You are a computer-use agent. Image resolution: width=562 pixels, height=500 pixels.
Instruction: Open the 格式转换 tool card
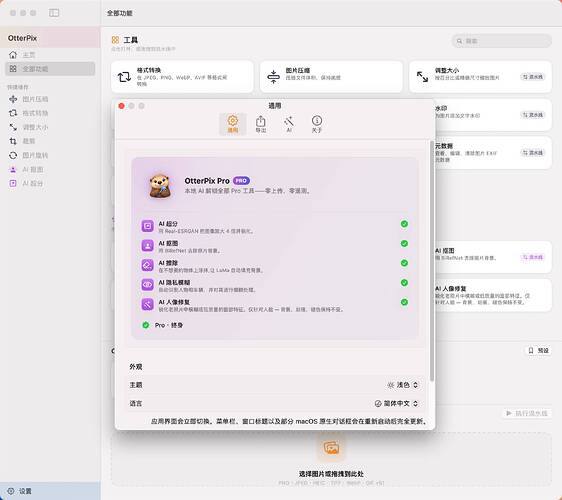coord(182,77)
